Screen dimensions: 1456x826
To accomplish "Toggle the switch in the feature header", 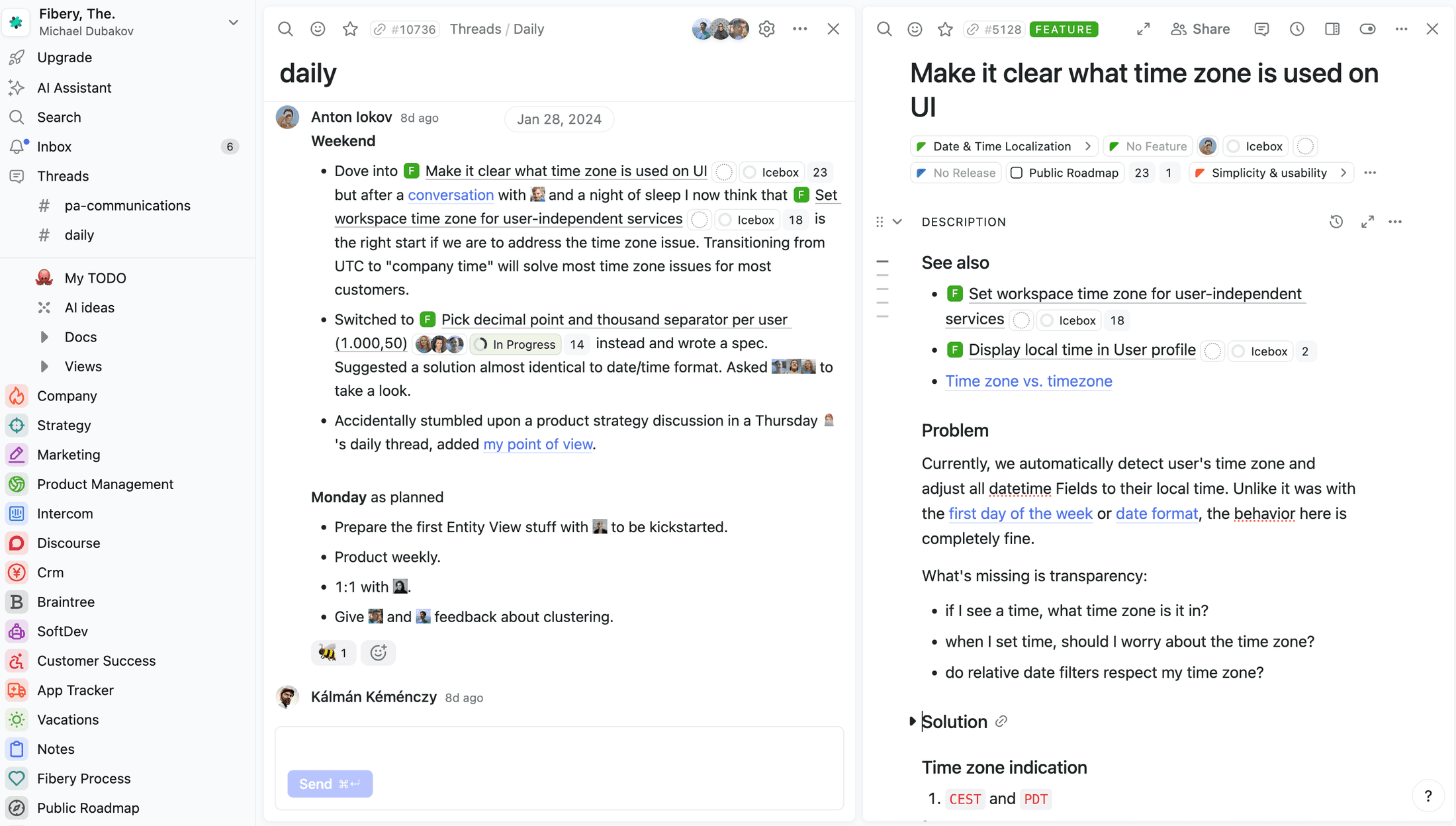I will (x=1367, y=29).
